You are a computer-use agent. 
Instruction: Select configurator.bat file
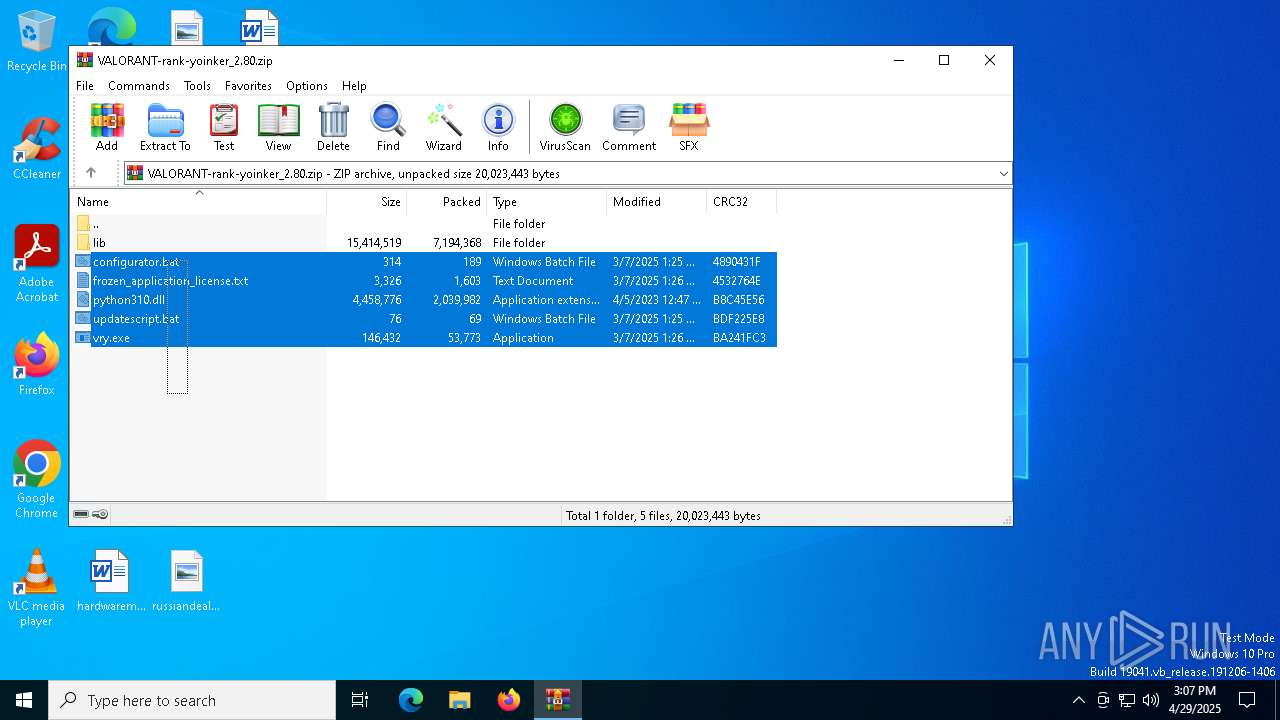[425, 262]
